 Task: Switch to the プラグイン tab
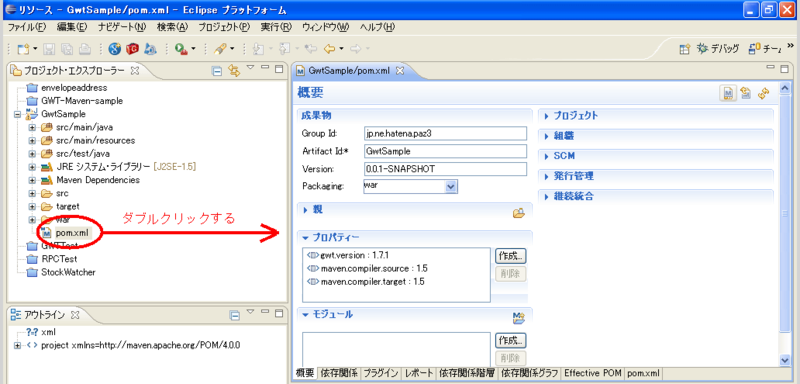(381, 373)
